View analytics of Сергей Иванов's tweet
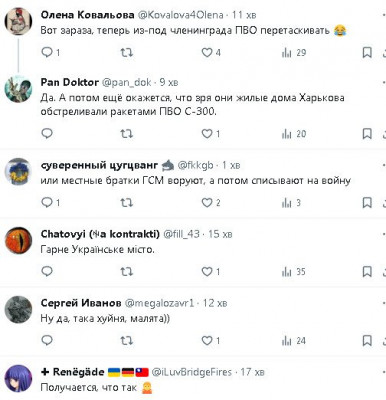Image resolution: width=386 pixels, height=400 pixels. pos(294,340)
